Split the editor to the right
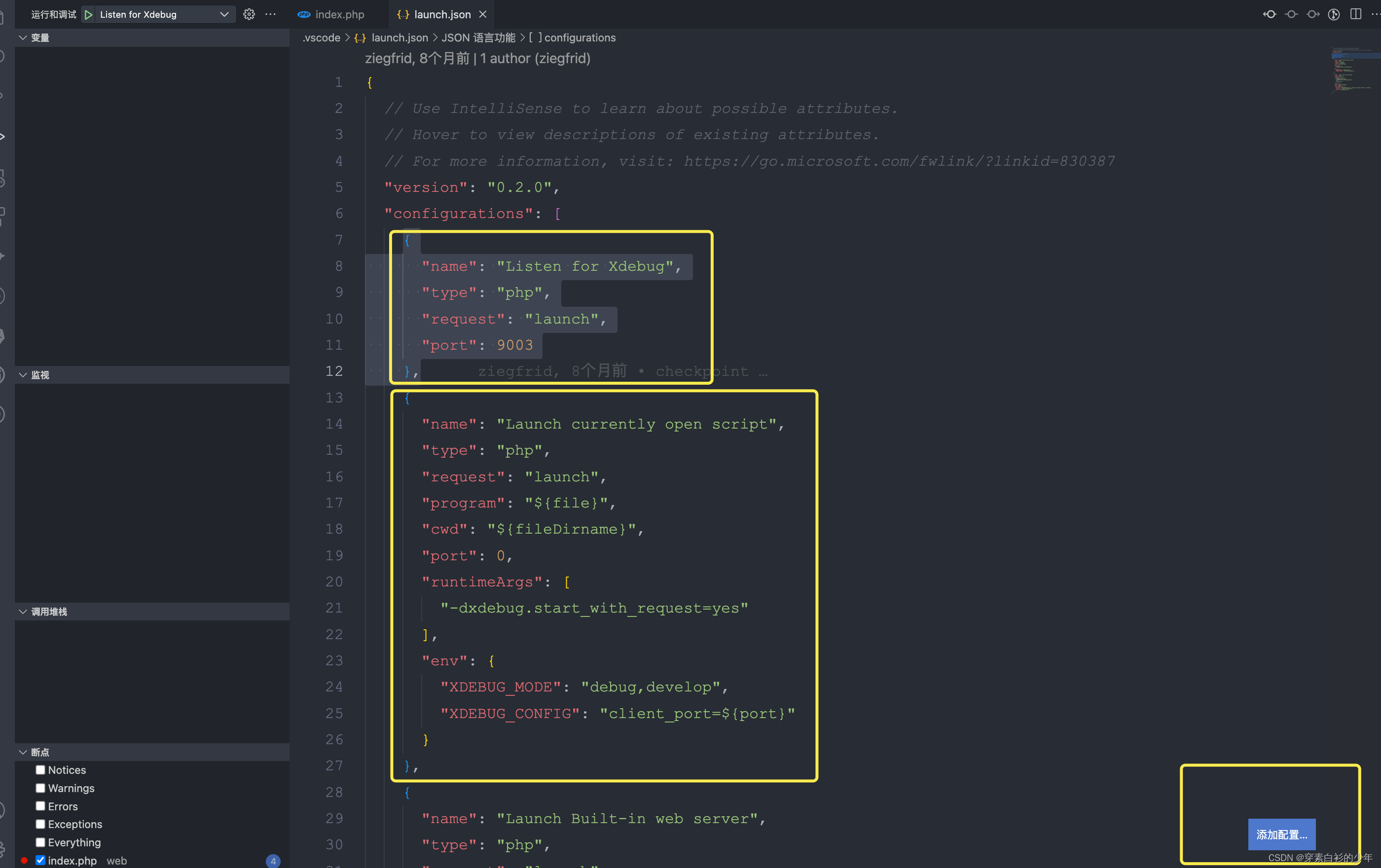The image size is (1381, 868). click(1356, 14)
